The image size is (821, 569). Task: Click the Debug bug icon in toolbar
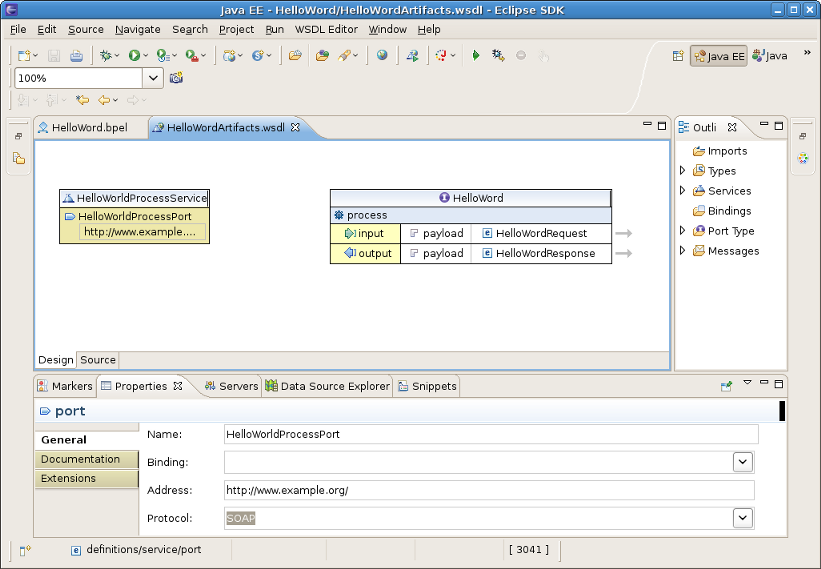[104, 56]
